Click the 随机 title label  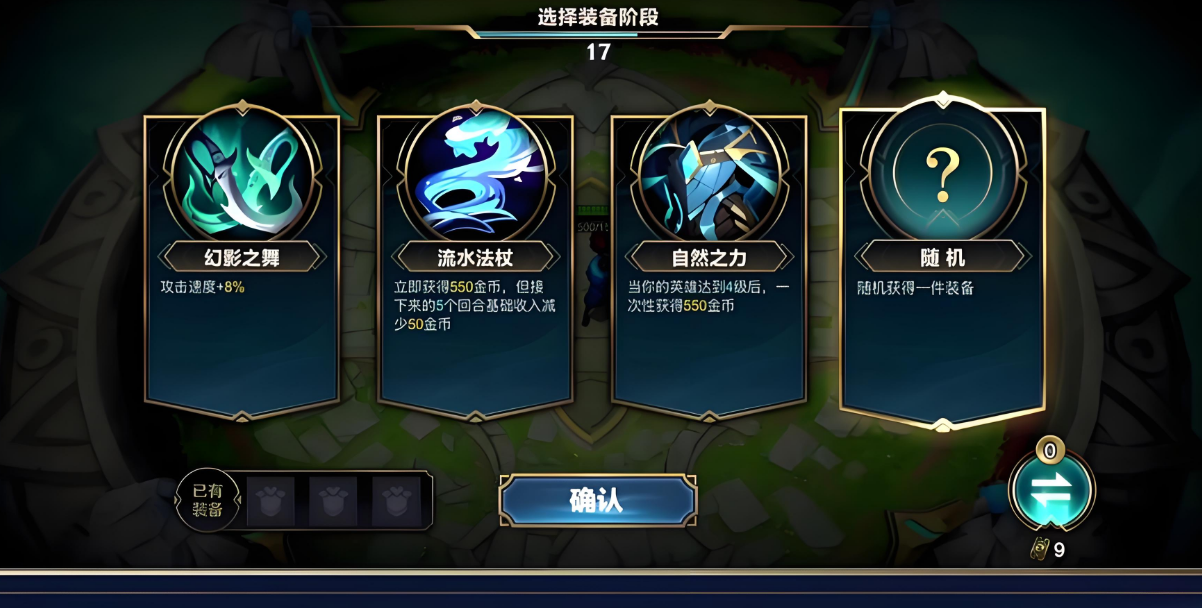pos(942,257)
